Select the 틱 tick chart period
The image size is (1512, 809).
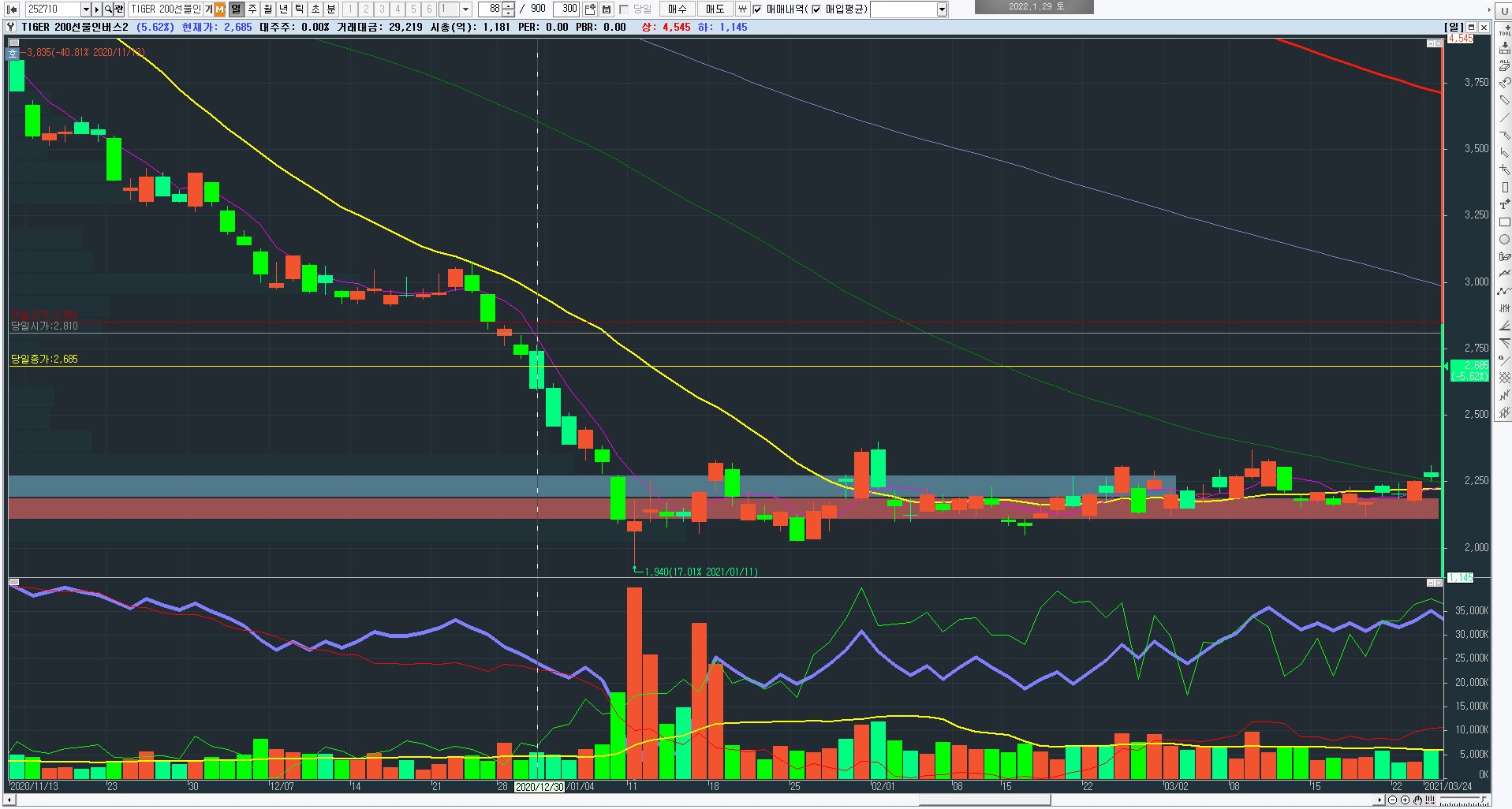click(x=300, y=9)
